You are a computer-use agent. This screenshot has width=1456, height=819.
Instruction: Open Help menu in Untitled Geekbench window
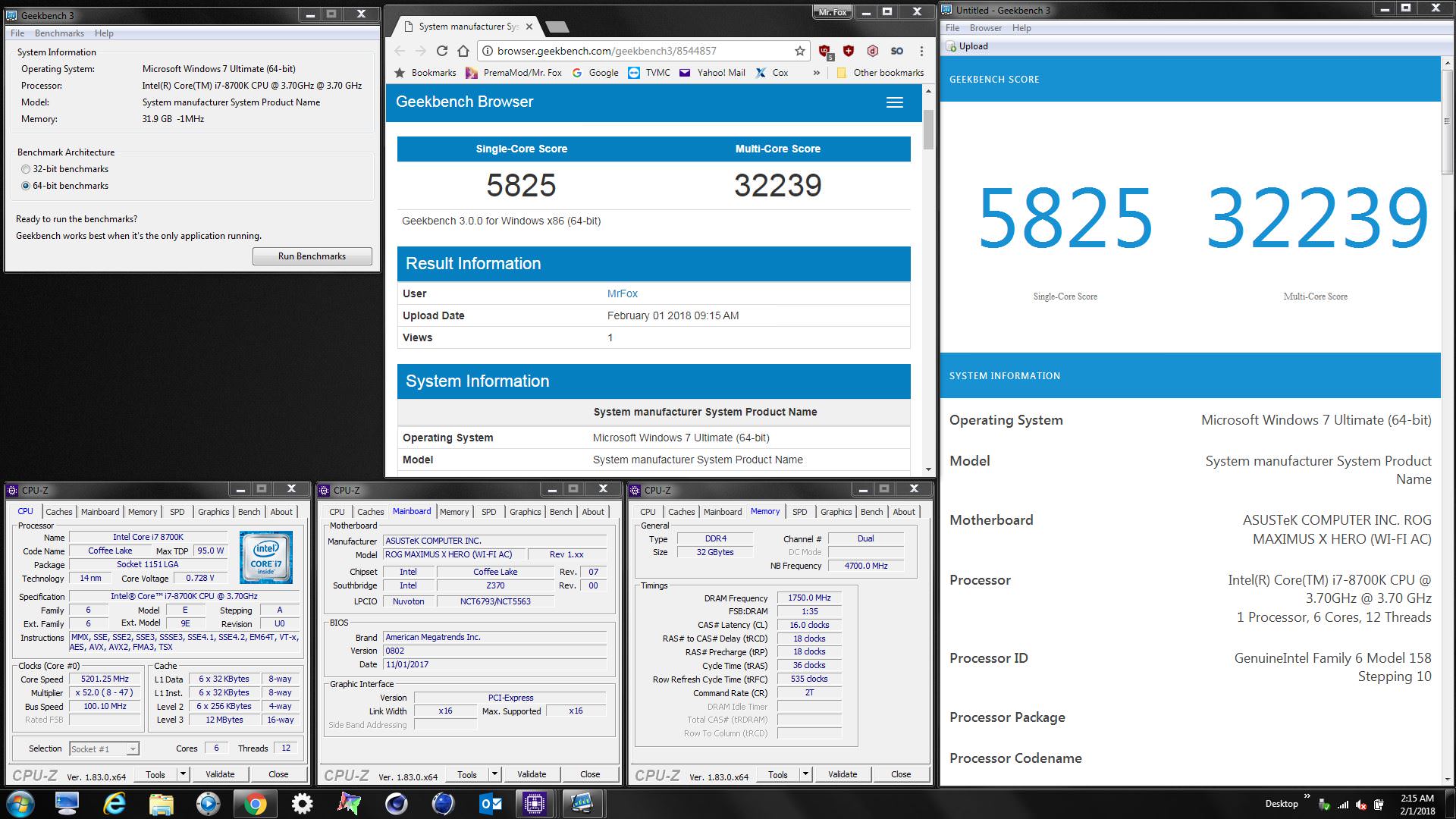pos(1021,28)
